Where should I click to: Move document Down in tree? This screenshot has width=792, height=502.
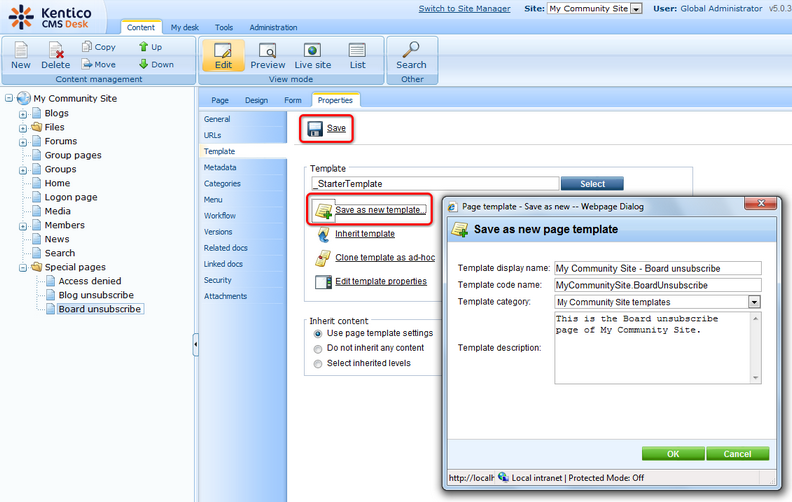[x=157, y=64]
